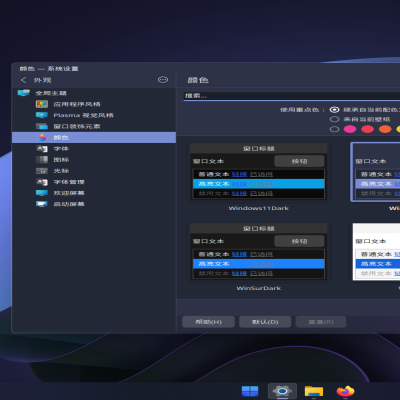Pick the pink accent color swatch

click(350, 129)
